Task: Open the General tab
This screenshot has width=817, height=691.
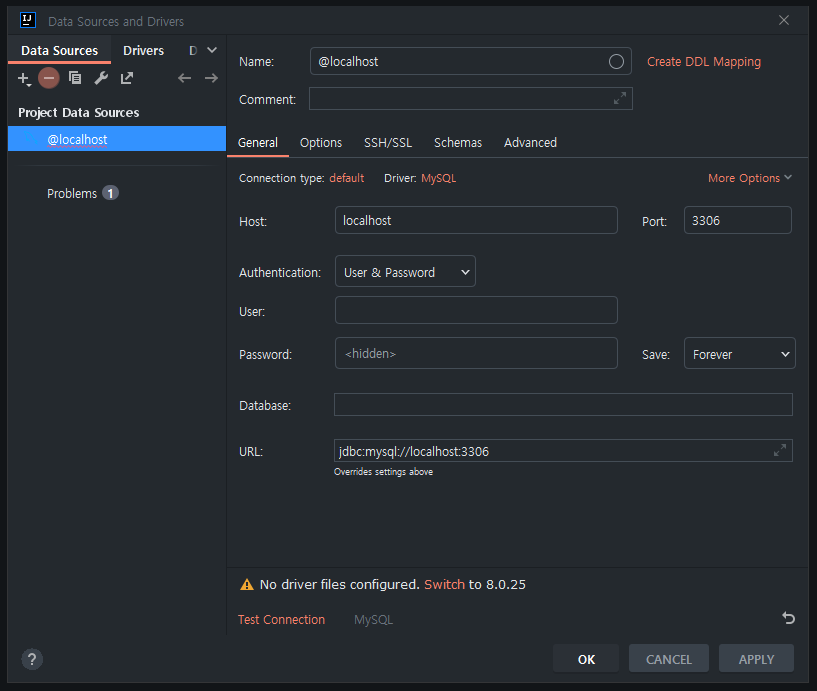Action: [257, 143]
